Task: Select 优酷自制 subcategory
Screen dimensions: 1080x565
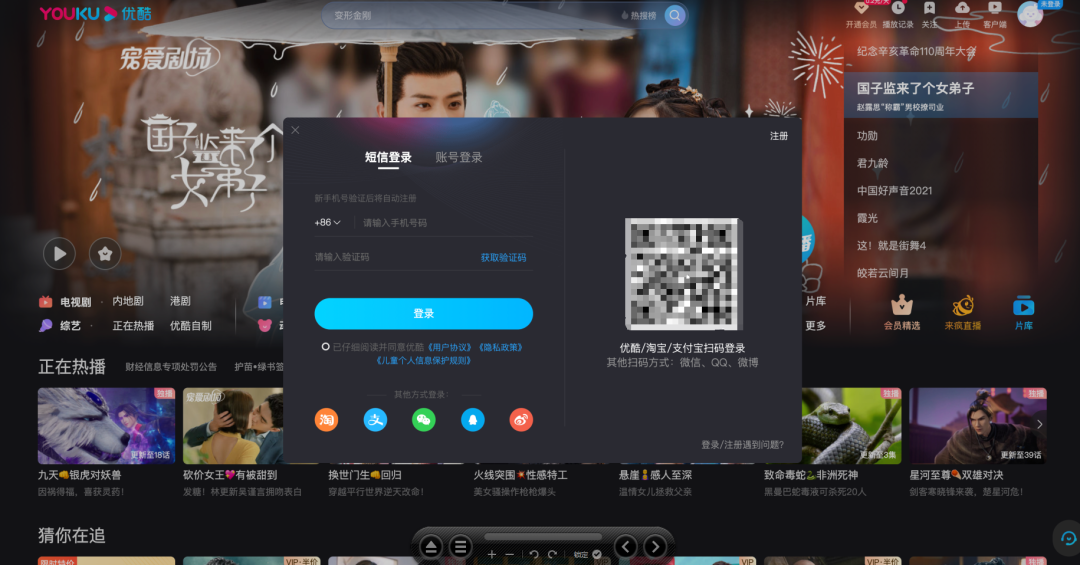Action: (x=190, y=325)
